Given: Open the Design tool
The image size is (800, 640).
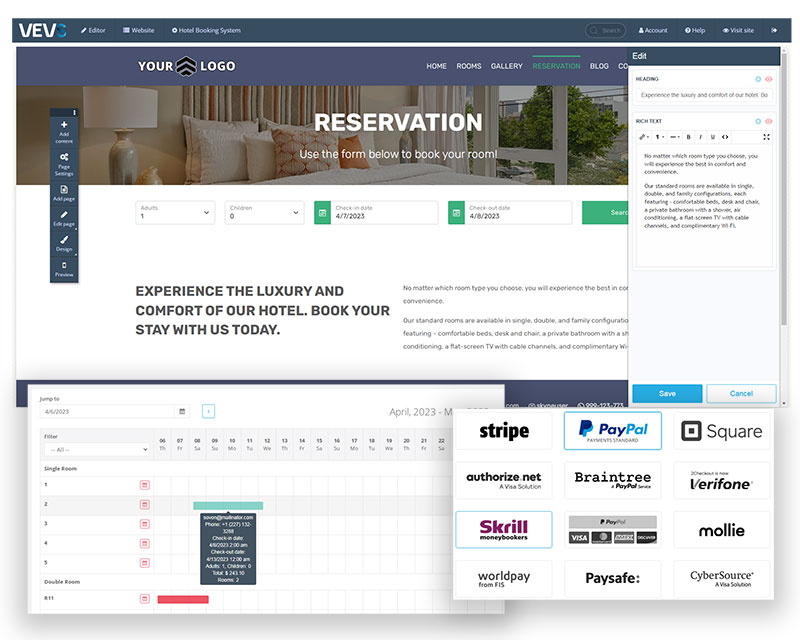Looking at the screenshot, I should 64,243.
